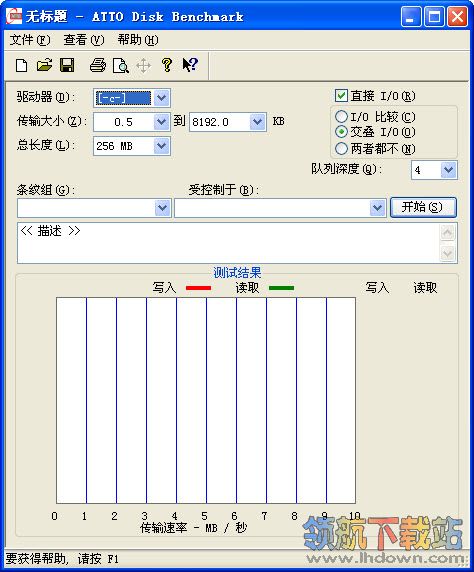Toggle the 直接 I/O checkbox
Screen dimensions: 474x572
pyautogui.click(x=341, y=96)
